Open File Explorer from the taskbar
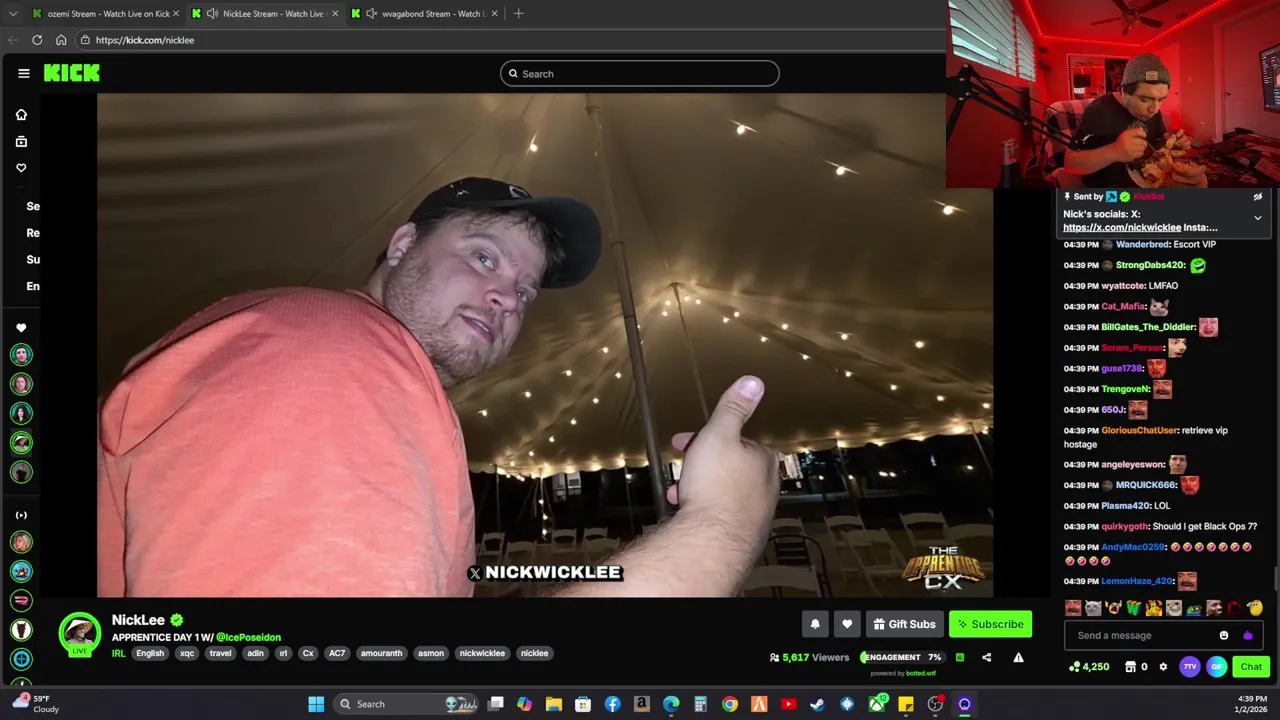The height and width of the screenshot is (720, 1280). point(554,704)
